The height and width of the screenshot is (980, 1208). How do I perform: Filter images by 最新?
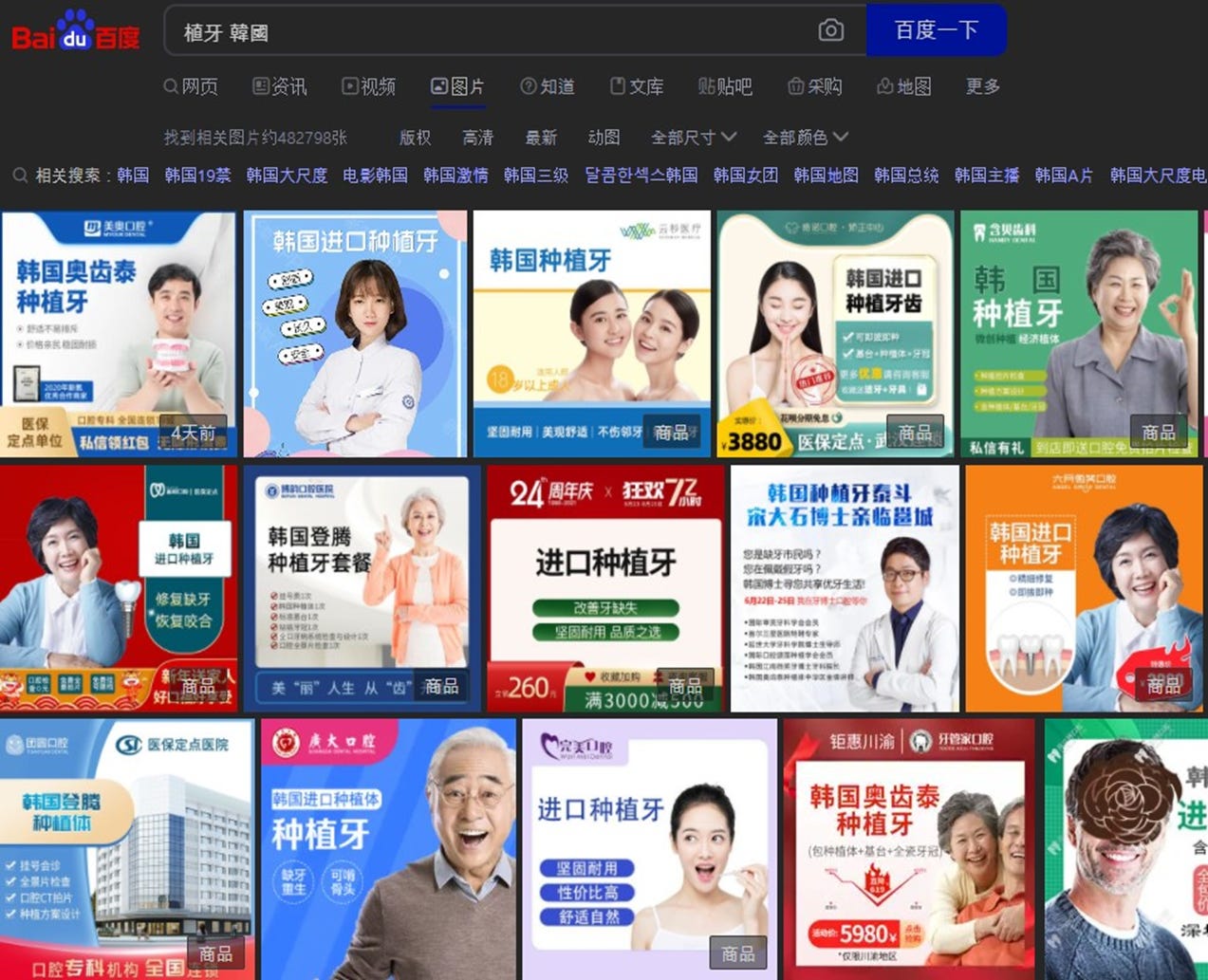point(541,138)
